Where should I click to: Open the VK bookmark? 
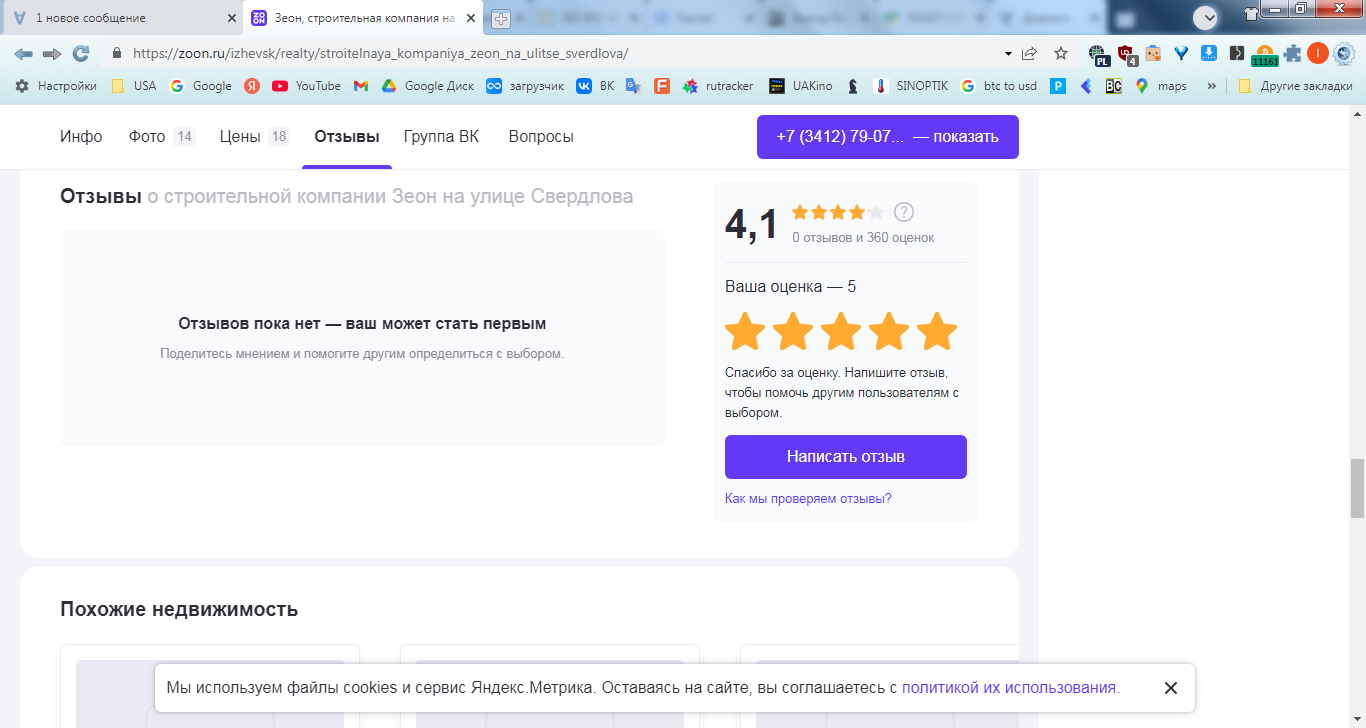595,86
